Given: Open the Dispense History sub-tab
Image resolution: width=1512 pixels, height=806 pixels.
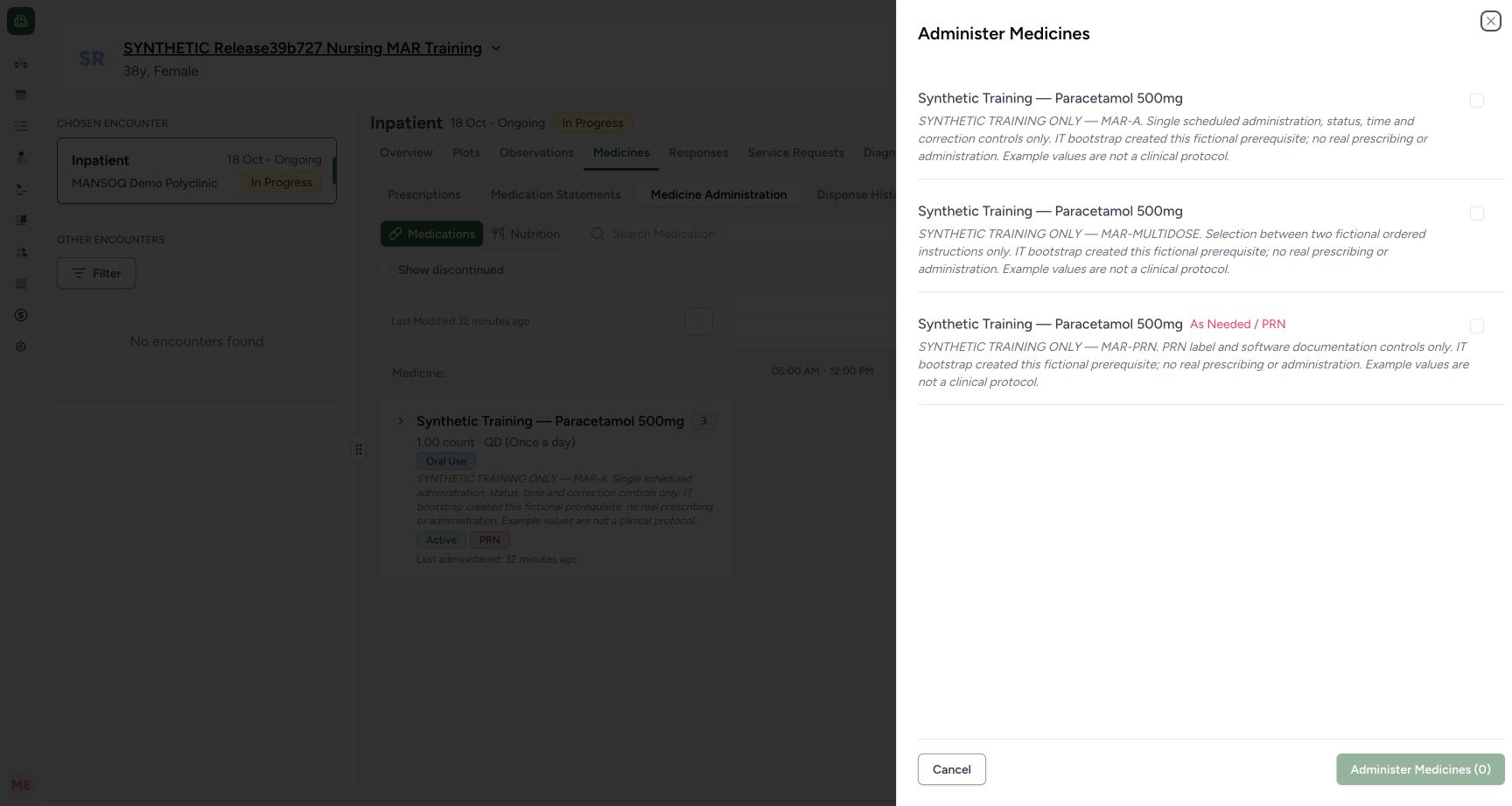Looking at the screenshot, I should 856,194.
